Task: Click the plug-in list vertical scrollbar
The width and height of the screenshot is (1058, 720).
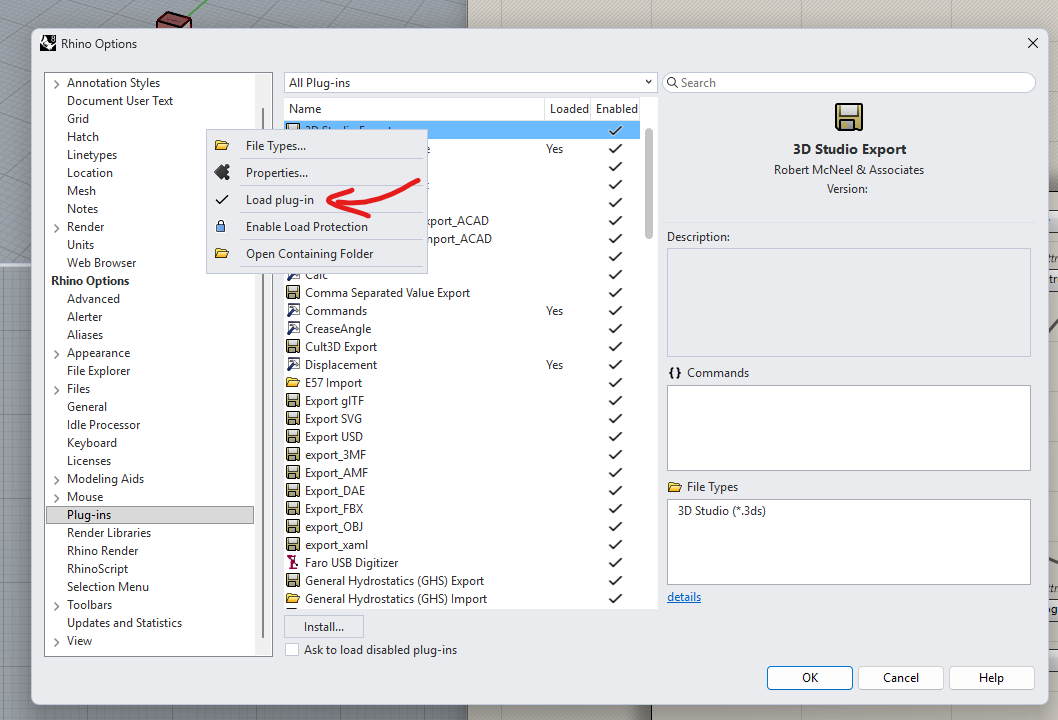Action: point(648,180)
